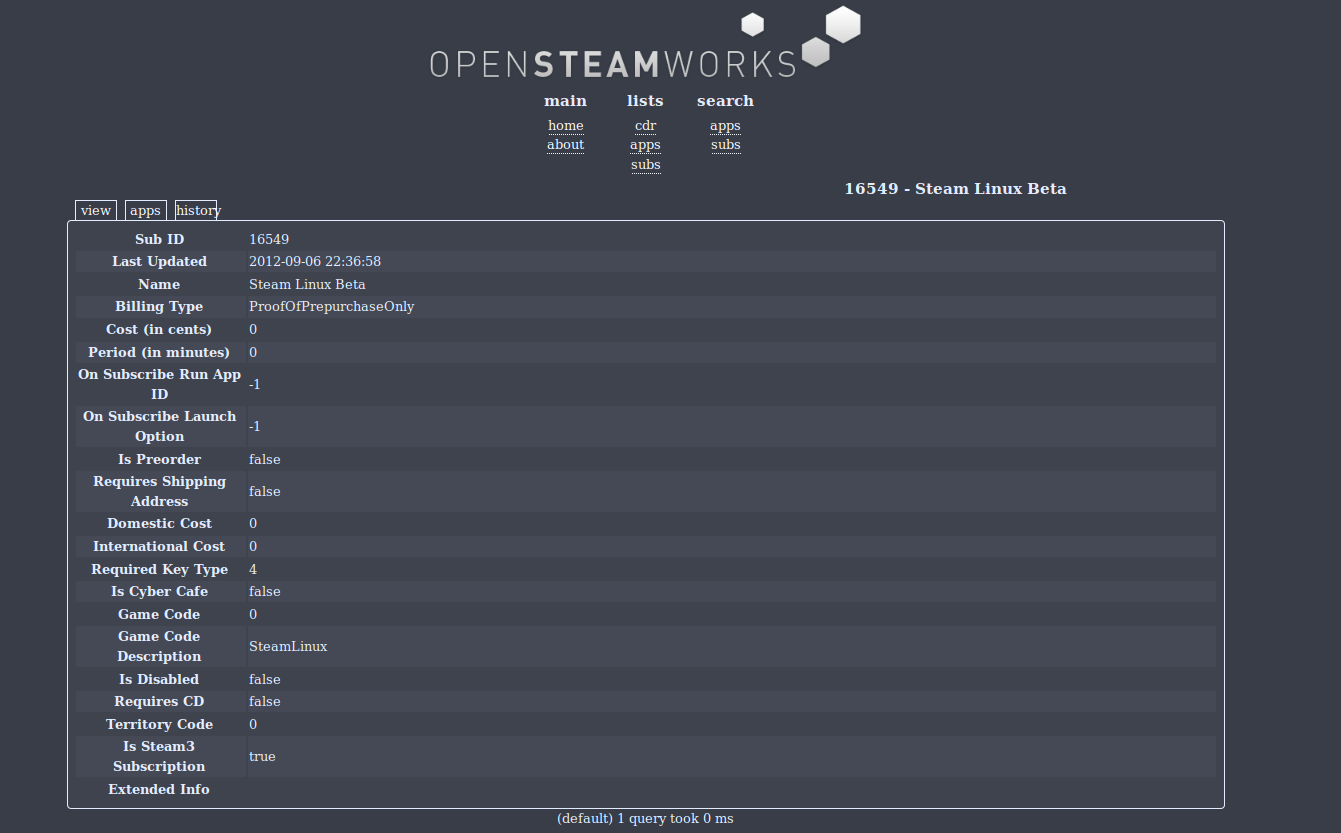Select the Required Key Type value 4

253,569
